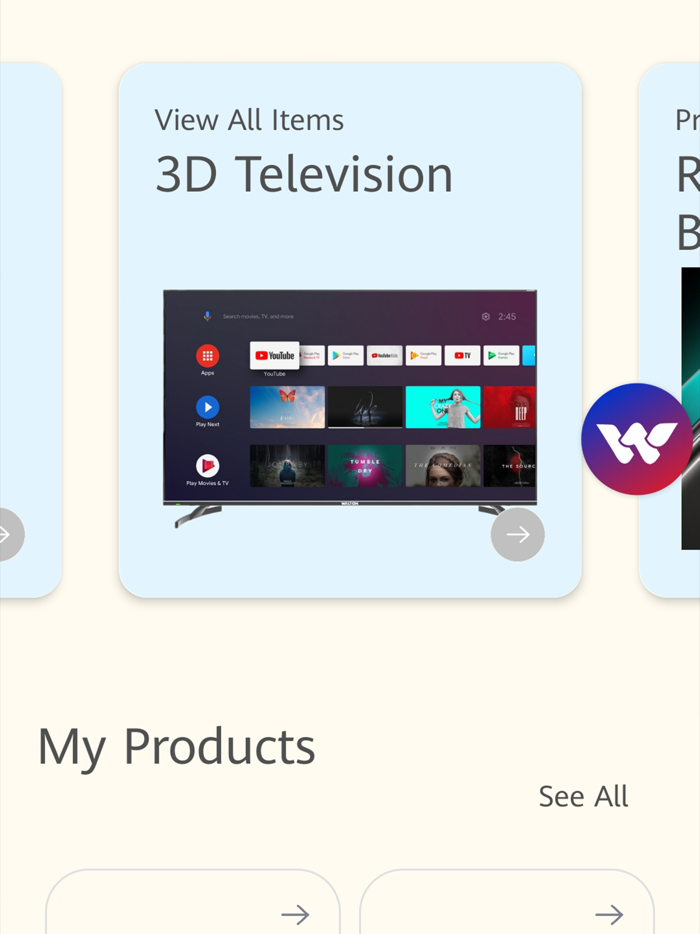Tap the Tumble Dry thumbnail on TV
Screen dimensions: 700x934
tap(365, 466)
